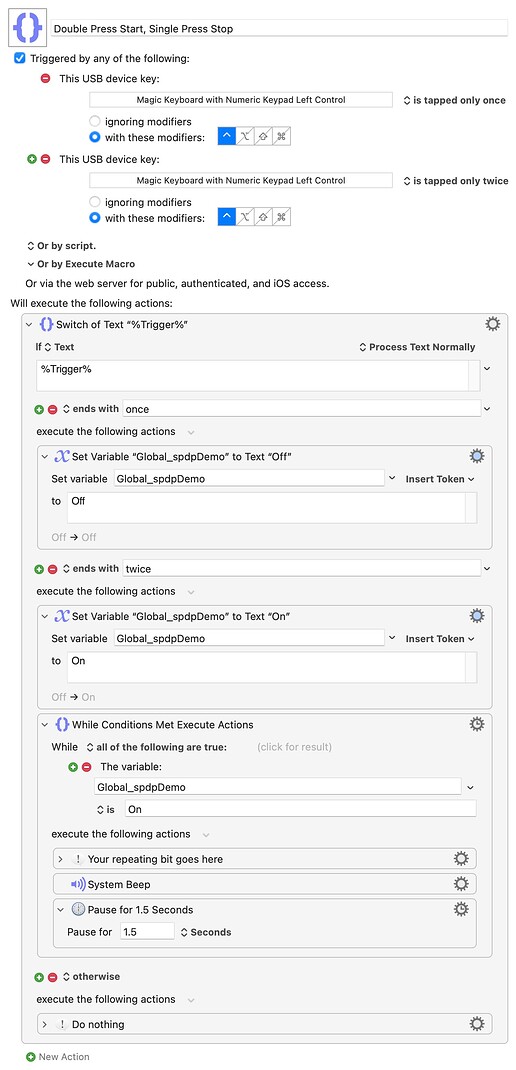
Task: Open the is tapped only twice menu
Action: coord(456,181)
